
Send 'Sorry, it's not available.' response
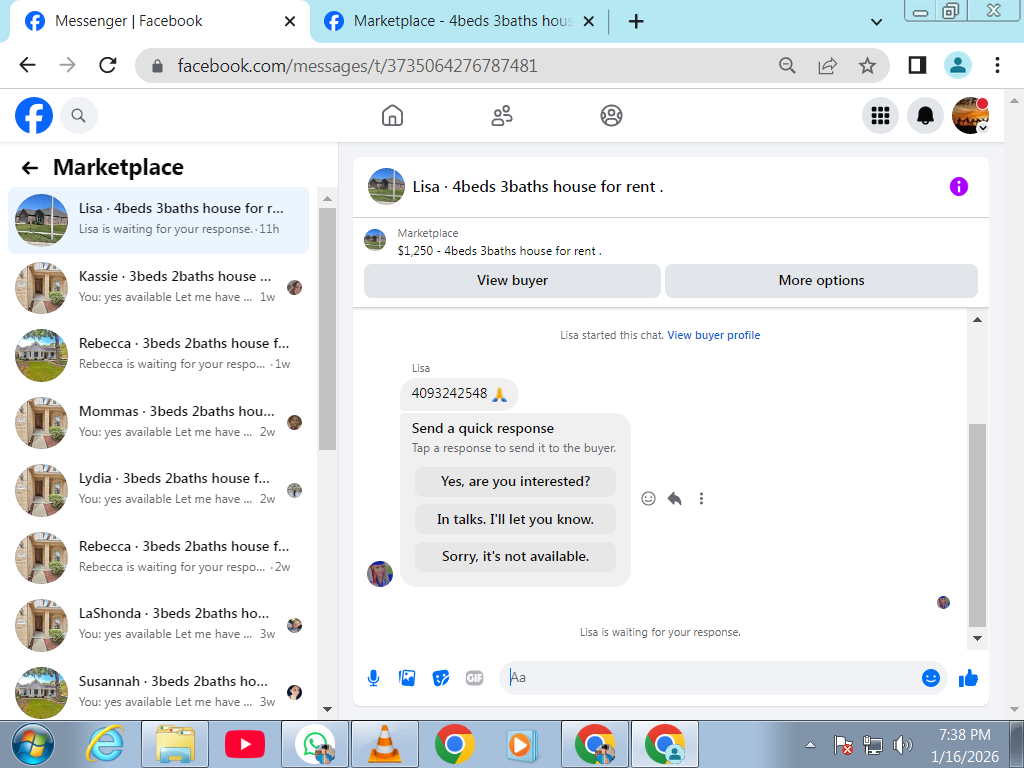coord(515,557)
